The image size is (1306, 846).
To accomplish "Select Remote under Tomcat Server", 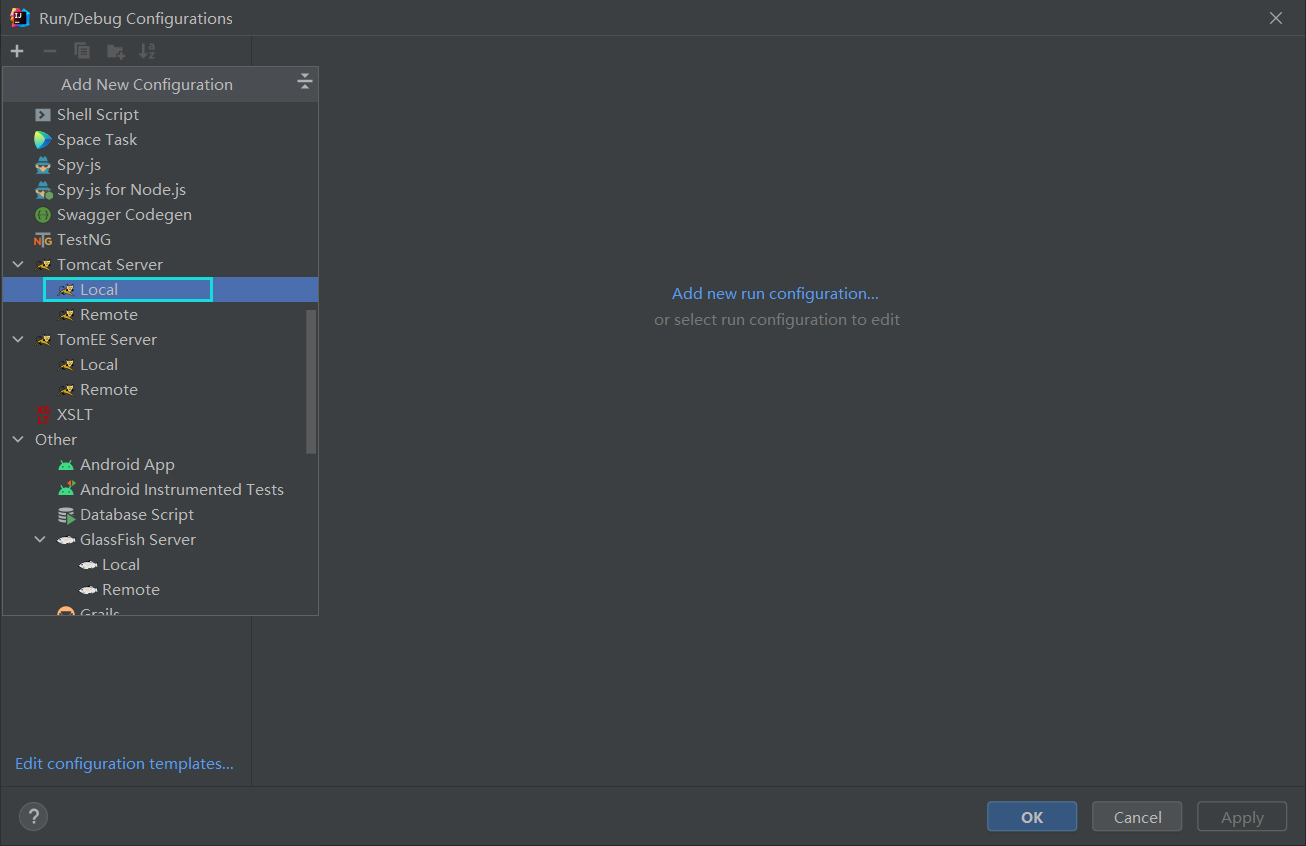I will (160, 315).
